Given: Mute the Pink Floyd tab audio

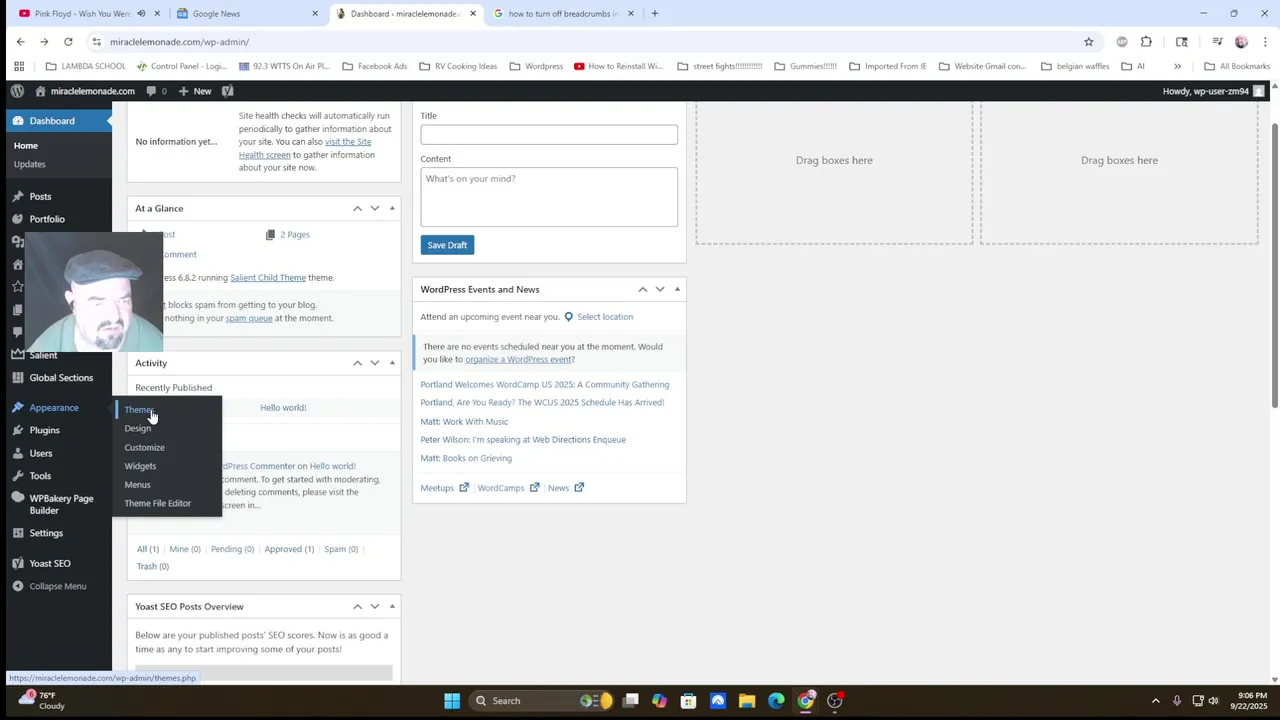Looking at the screenshot, I should pyautogui.click(x=141, y=14).
